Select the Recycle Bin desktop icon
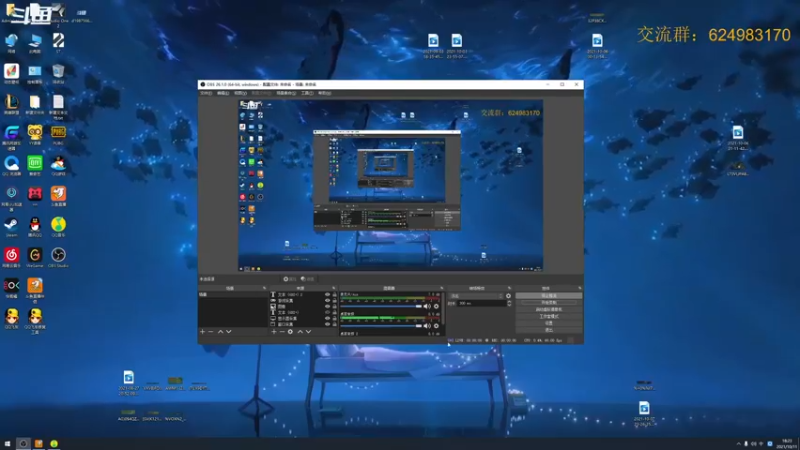This screenshot has height=450, width=800. [x=58, y=73]
